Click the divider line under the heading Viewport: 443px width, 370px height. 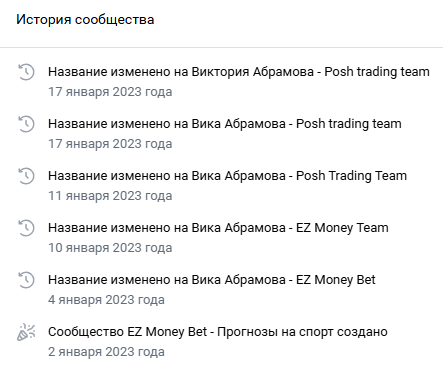click(221, 47)
